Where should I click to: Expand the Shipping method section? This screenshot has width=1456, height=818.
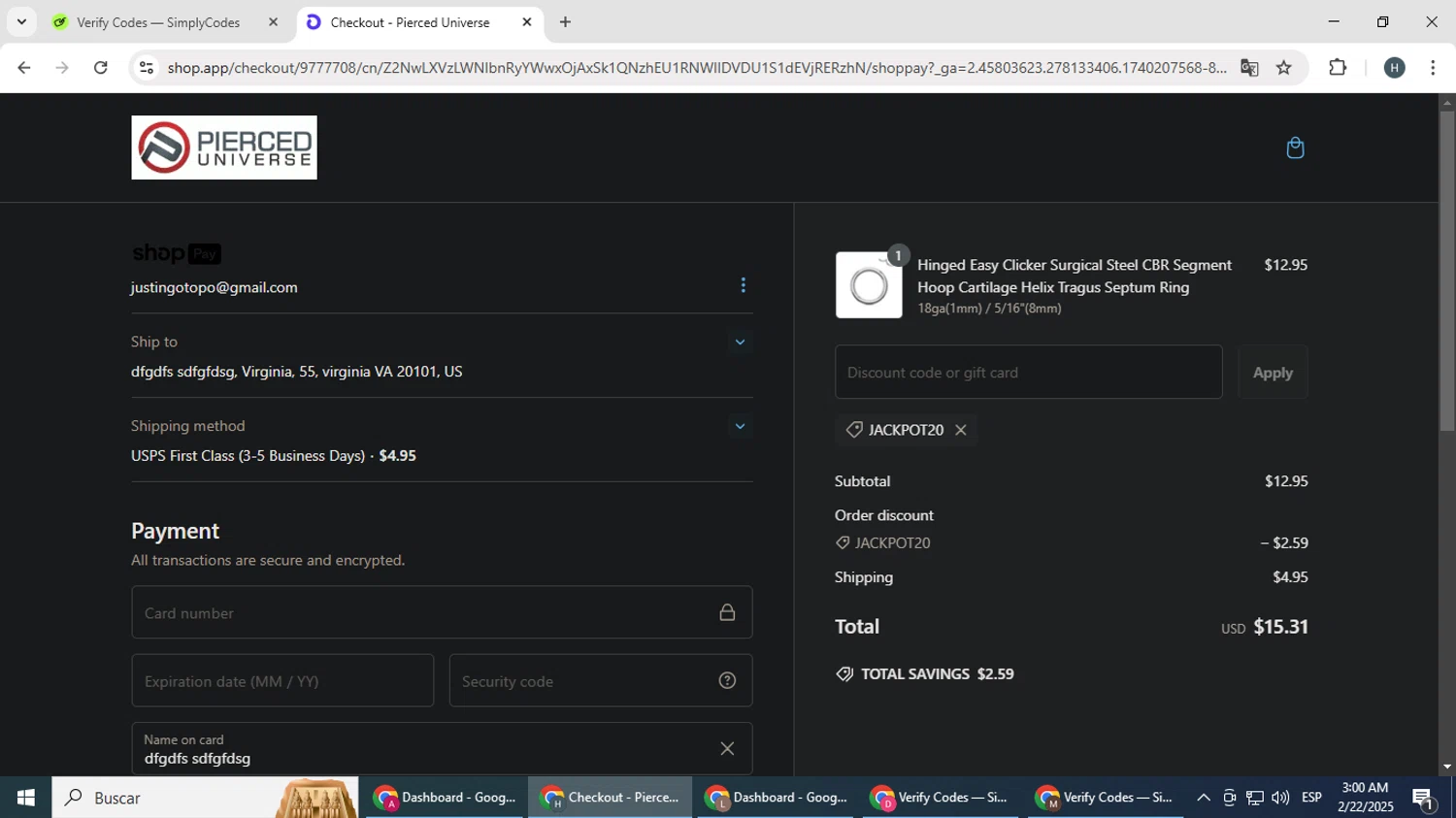coord(740,426)
